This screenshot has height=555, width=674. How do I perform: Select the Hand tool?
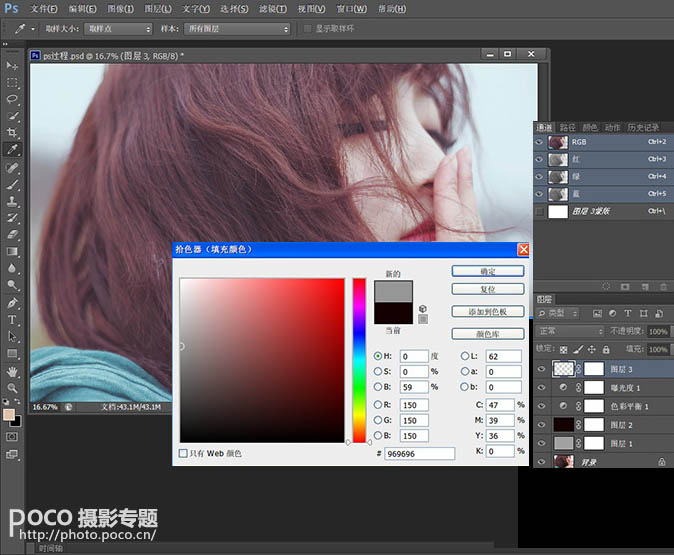pos(13,371)
